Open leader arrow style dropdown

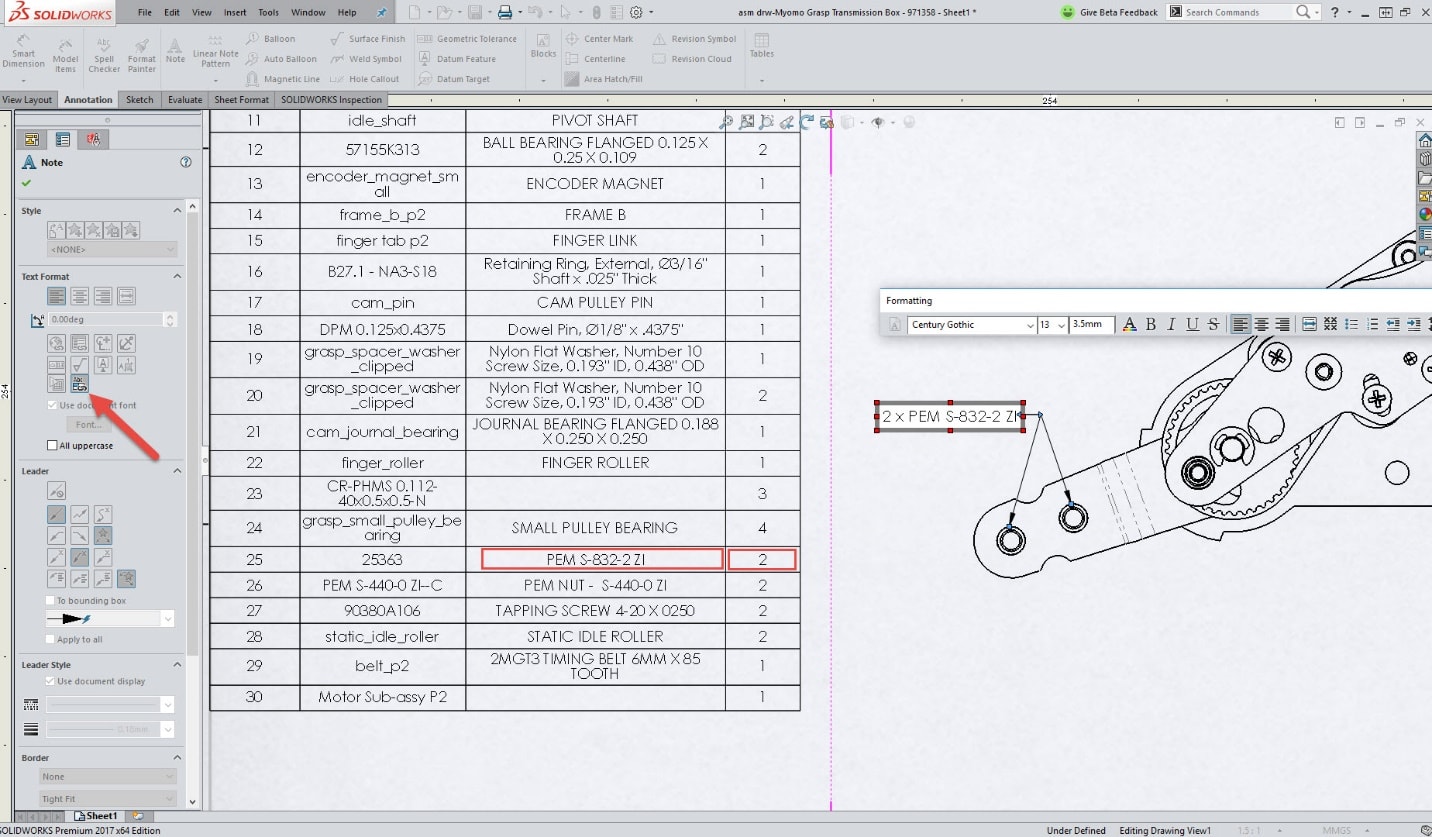tap(110, 619)
